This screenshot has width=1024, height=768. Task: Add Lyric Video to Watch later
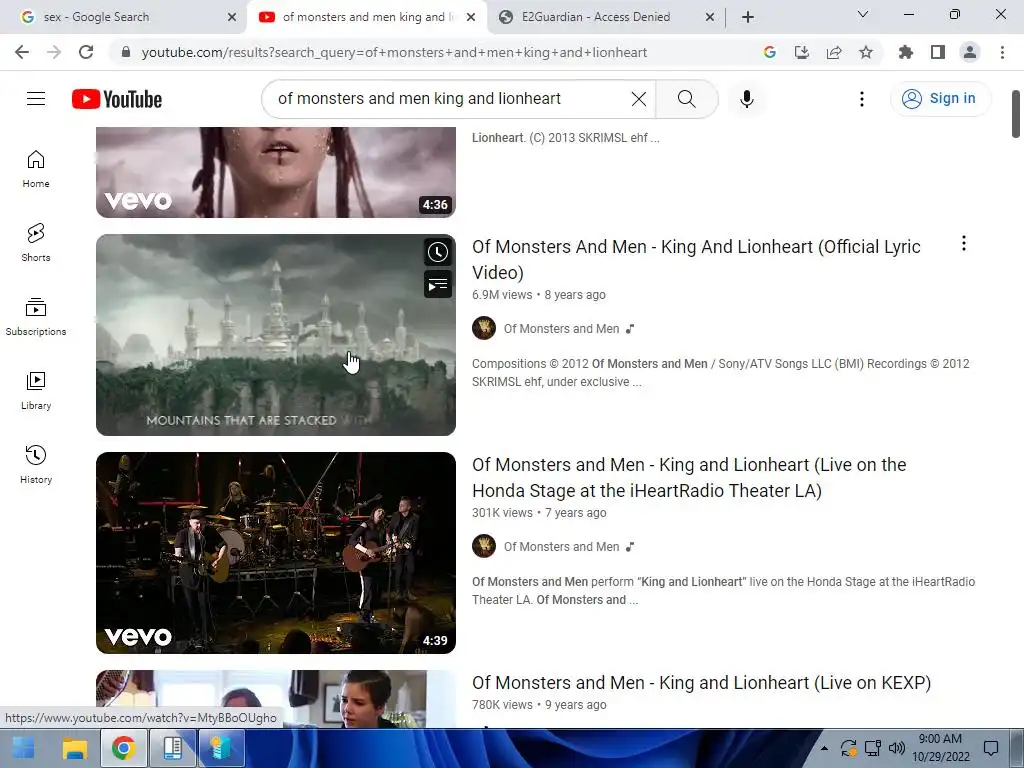tap(438, 252)
